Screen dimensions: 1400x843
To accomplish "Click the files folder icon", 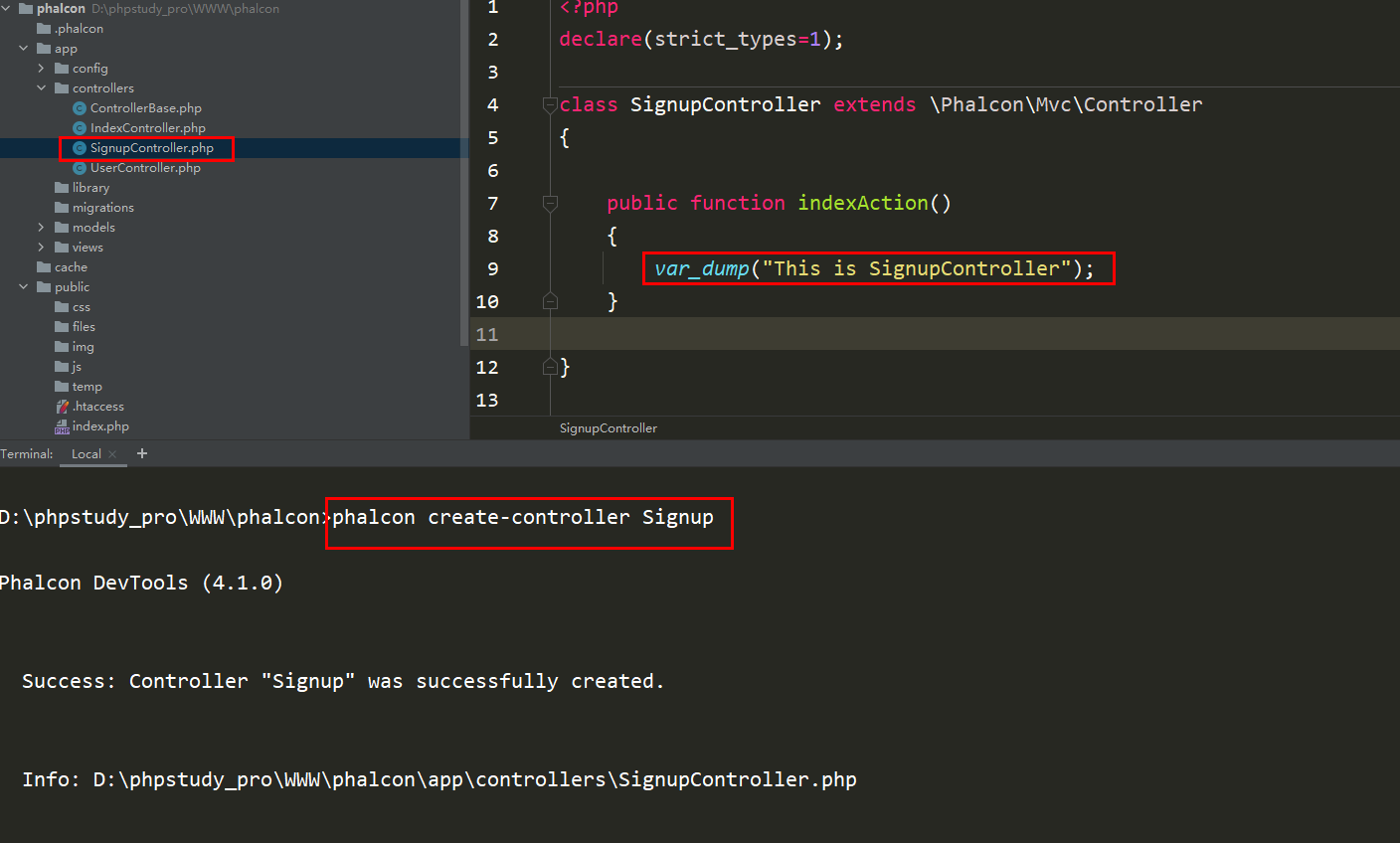I will [x=62, y=327].
